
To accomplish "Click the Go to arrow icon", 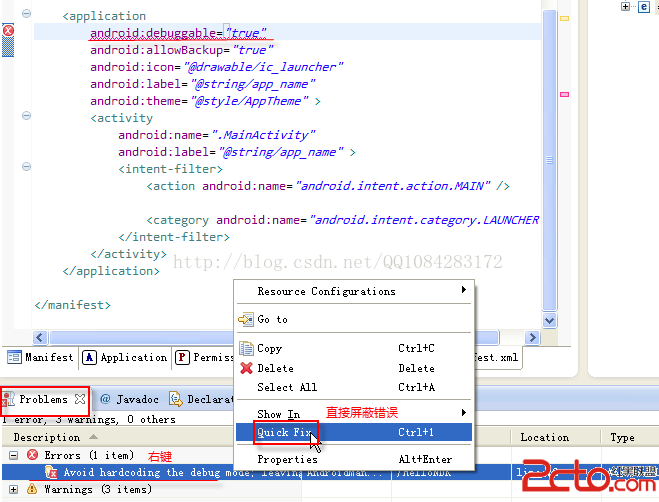I will coord(246,319).
